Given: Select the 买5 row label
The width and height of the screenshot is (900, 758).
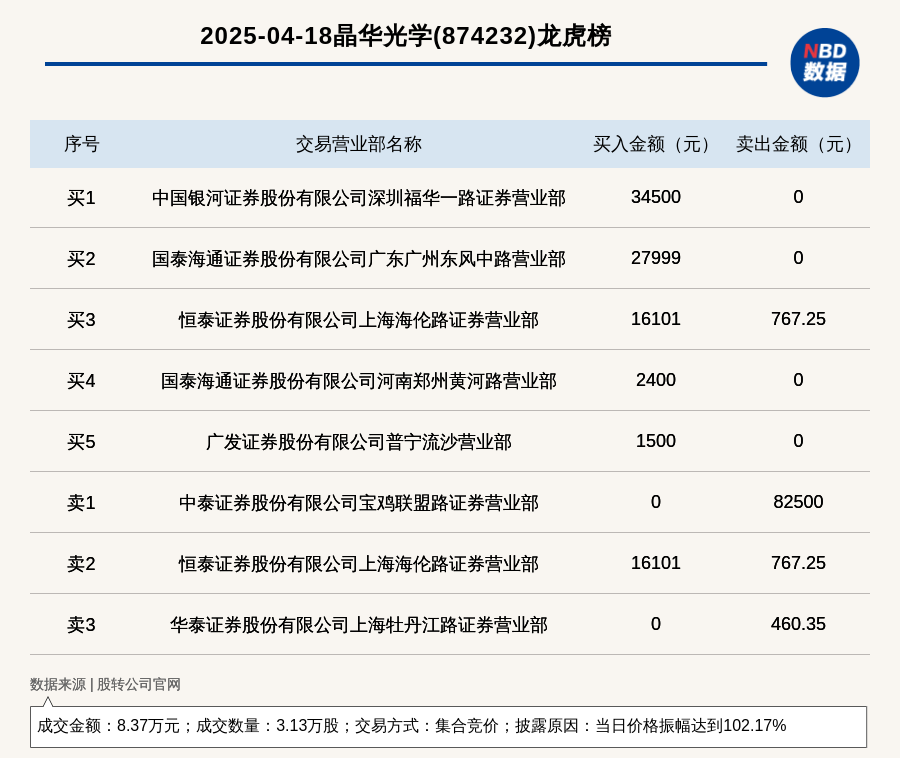Looking at the screenshot, I should click(81, 442).
